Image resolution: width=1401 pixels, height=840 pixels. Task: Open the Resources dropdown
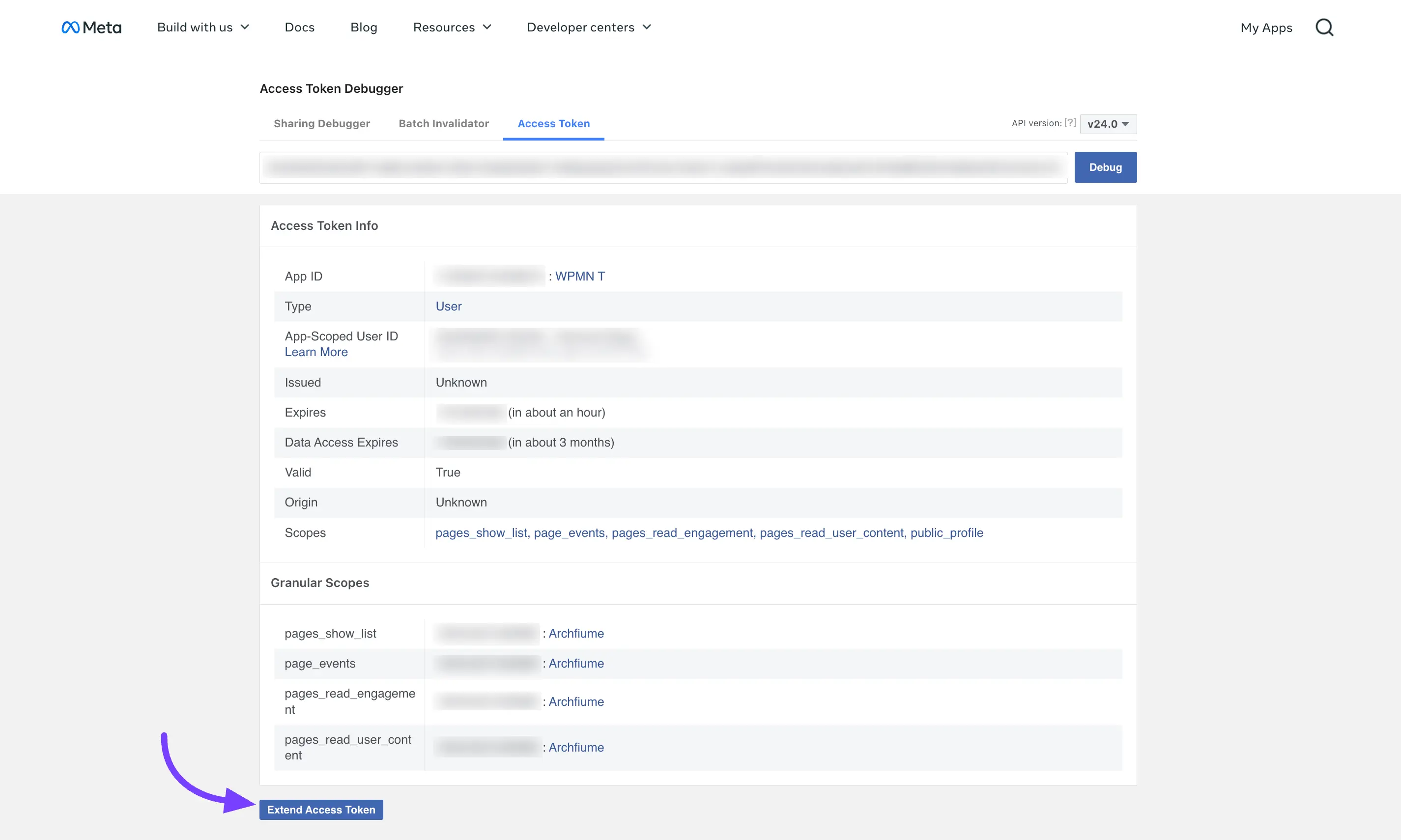[452, 27]
